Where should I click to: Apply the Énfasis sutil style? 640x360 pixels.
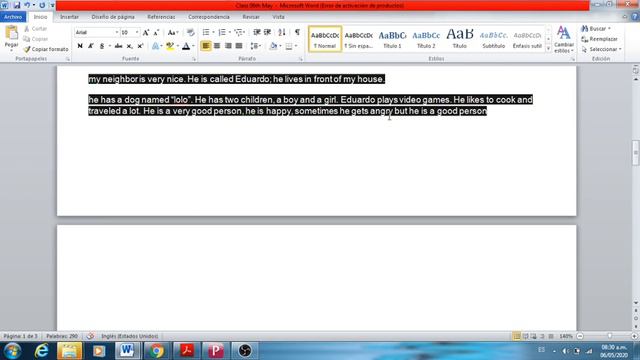pyautogui.click(x=527, y=39)
